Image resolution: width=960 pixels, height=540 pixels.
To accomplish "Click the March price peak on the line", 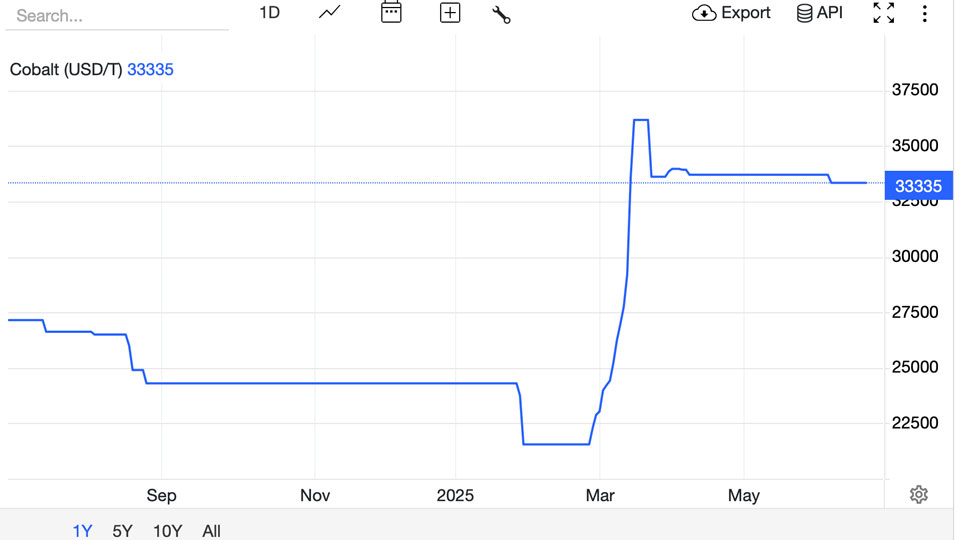I will (x=641, y=121).
